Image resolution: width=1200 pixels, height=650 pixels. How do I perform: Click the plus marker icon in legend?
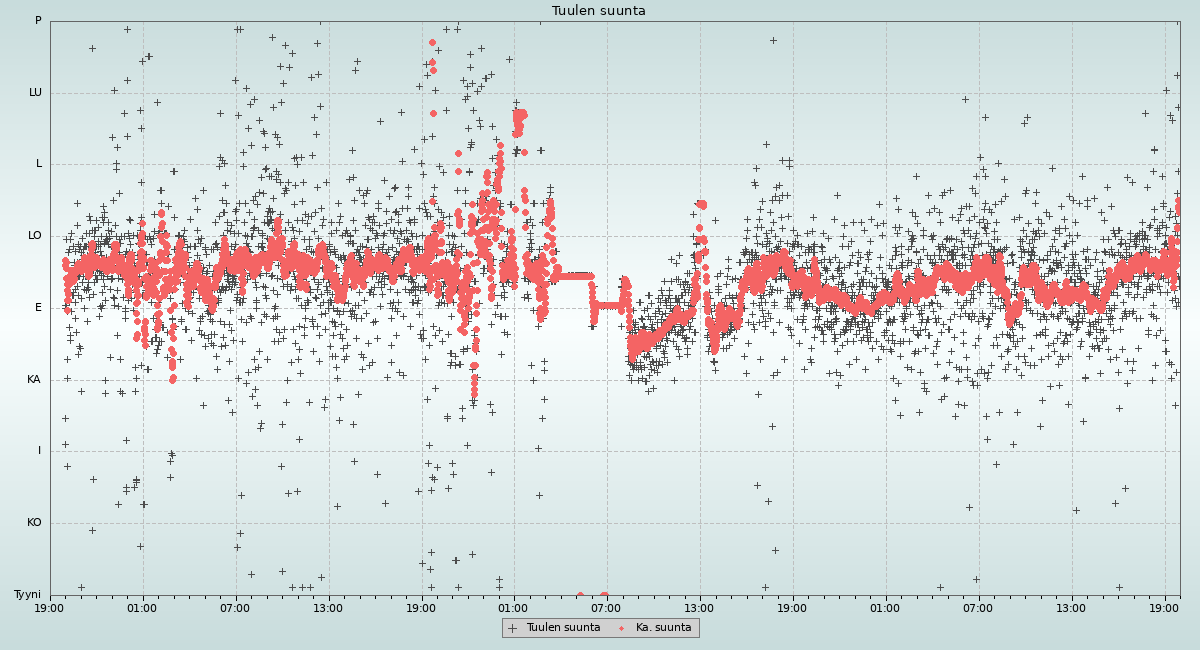[513, 628]
